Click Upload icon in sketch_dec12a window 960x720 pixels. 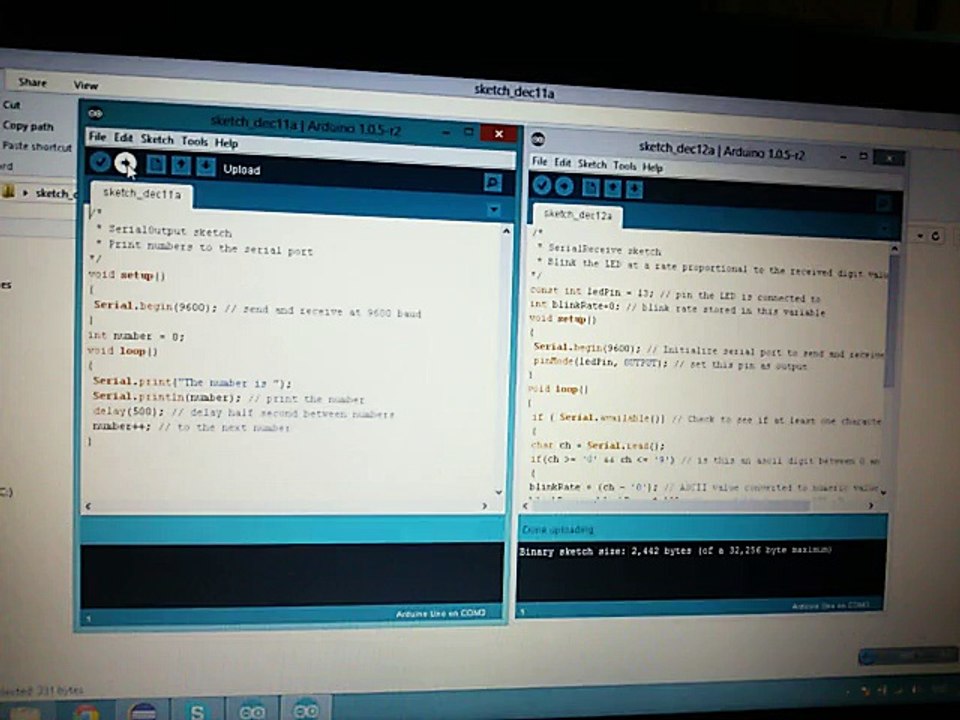pyautogui.click(x=564, y=186)
